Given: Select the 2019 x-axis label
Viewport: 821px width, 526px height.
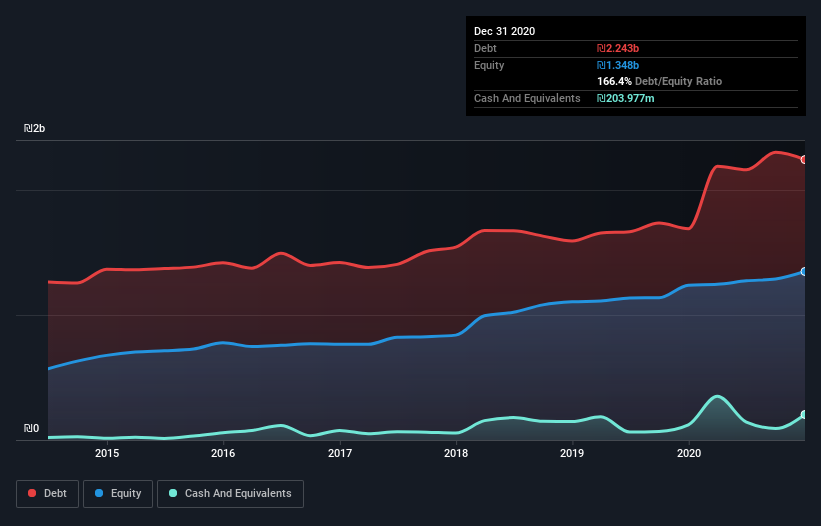Looking at the screenshot, I should coord(572,453).
